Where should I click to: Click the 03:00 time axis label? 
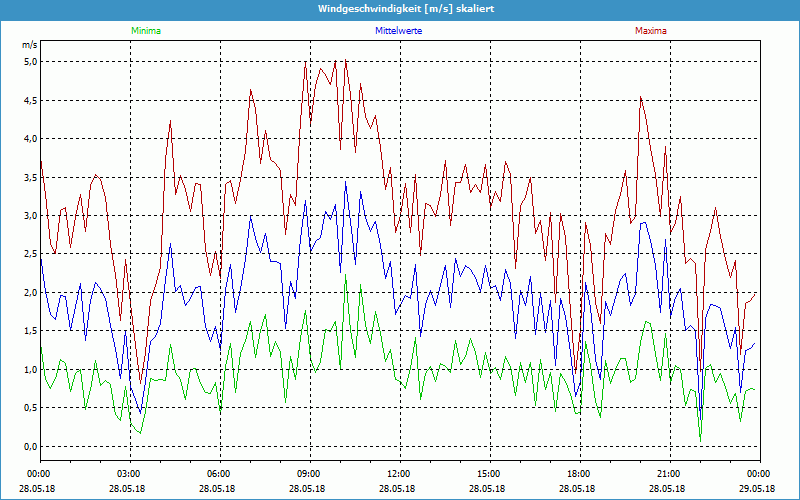[131, 474]
